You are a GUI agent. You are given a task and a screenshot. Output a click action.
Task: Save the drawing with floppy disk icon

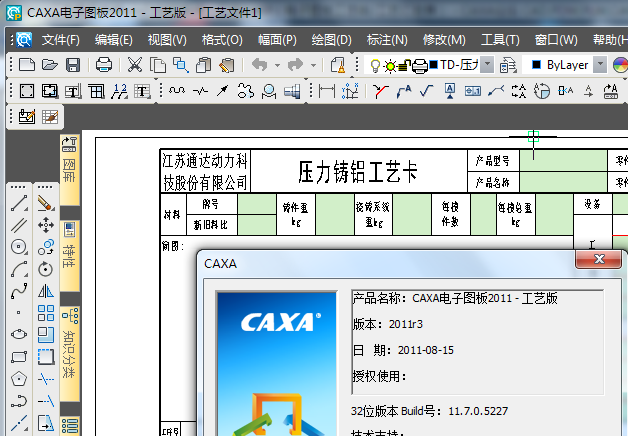coord(72,65)
